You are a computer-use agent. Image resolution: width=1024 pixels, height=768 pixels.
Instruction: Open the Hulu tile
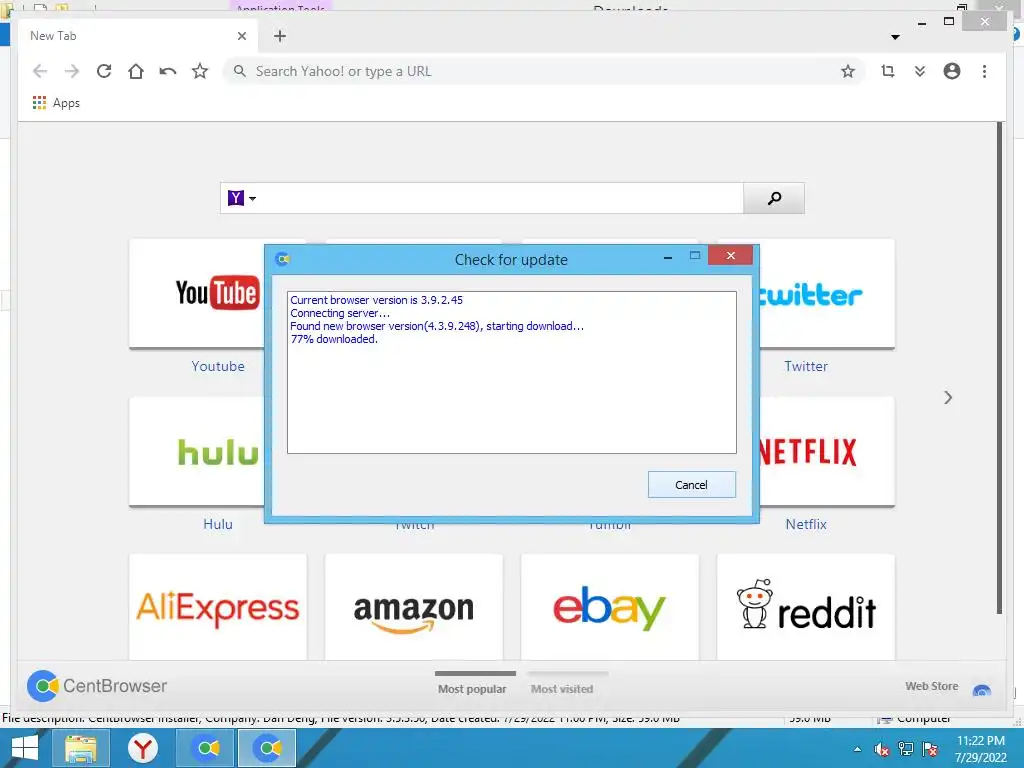coord(197,451)
